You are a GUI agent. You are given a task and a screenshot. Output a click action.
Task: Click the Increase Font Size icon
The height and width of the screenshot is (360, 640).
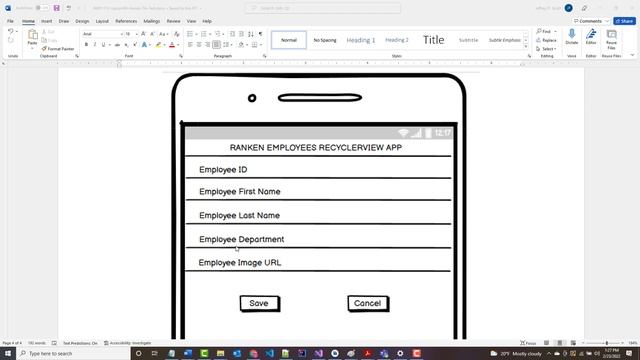143,34
